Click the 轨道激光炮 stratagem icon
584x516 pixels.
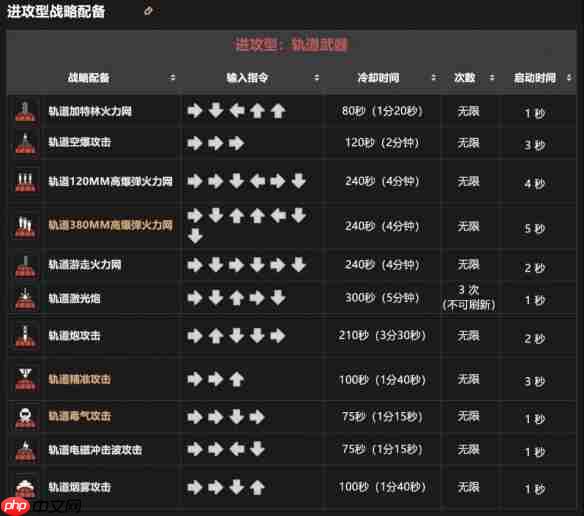pos(25,298)
